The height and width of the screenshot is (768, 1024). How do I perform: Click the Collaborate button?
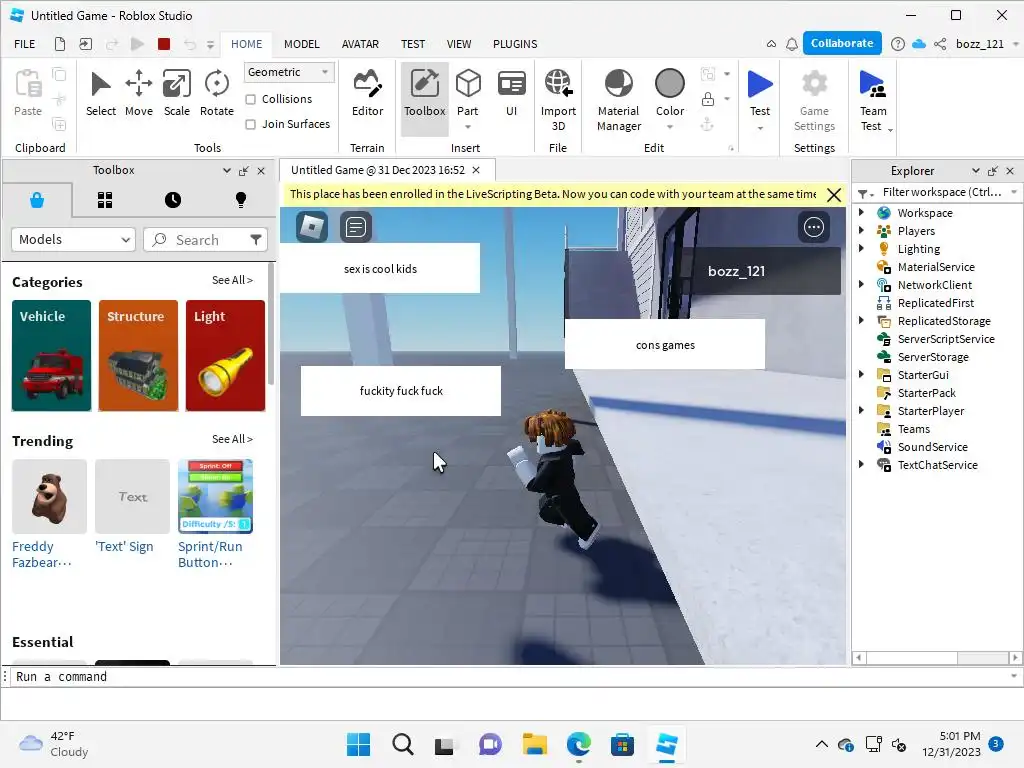coord(842,43)
